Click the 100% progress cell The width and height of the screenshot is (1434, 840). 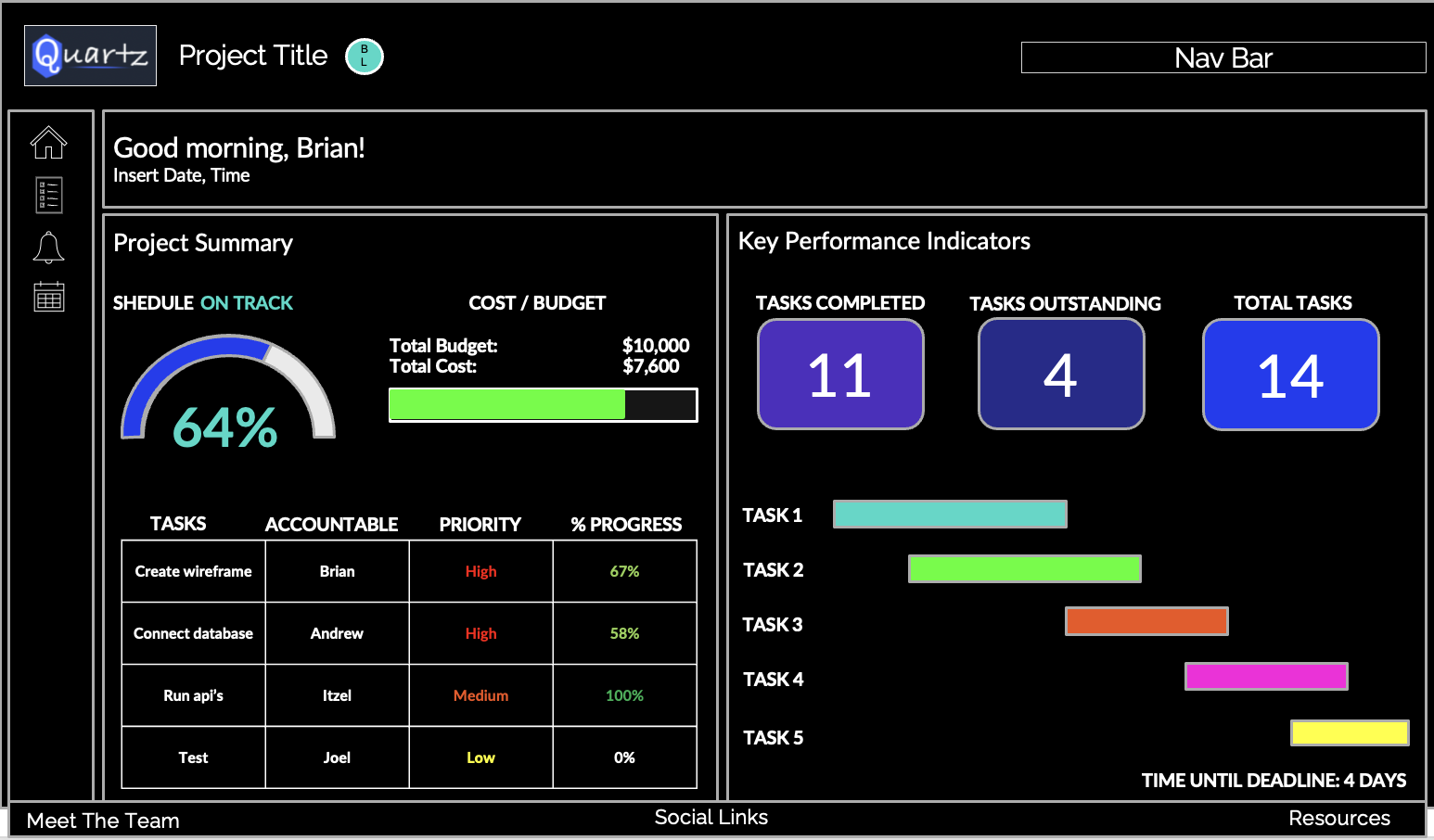pyautogui.click(x=625, y=695)
